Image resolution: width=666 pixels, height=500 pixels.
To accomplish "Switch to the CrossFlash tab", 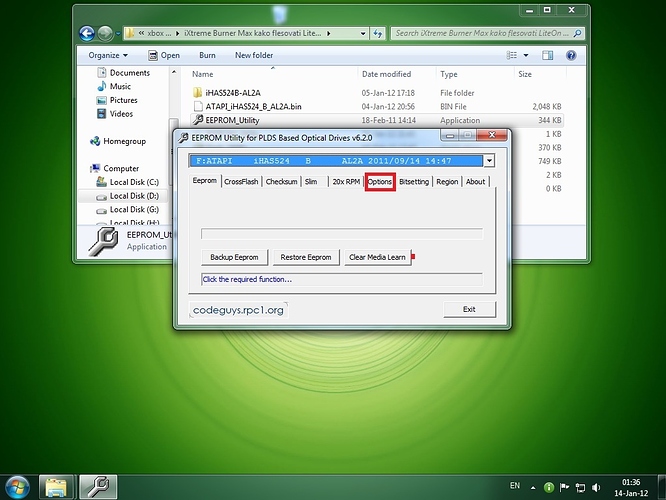I will [241, 182].
